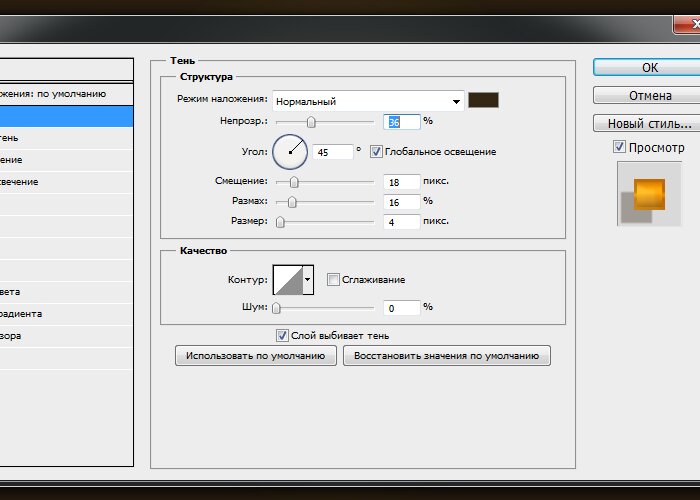Click the contour curve thumbnail
Viewport: 700px width, 500px height.
click(x=287, y=280)
